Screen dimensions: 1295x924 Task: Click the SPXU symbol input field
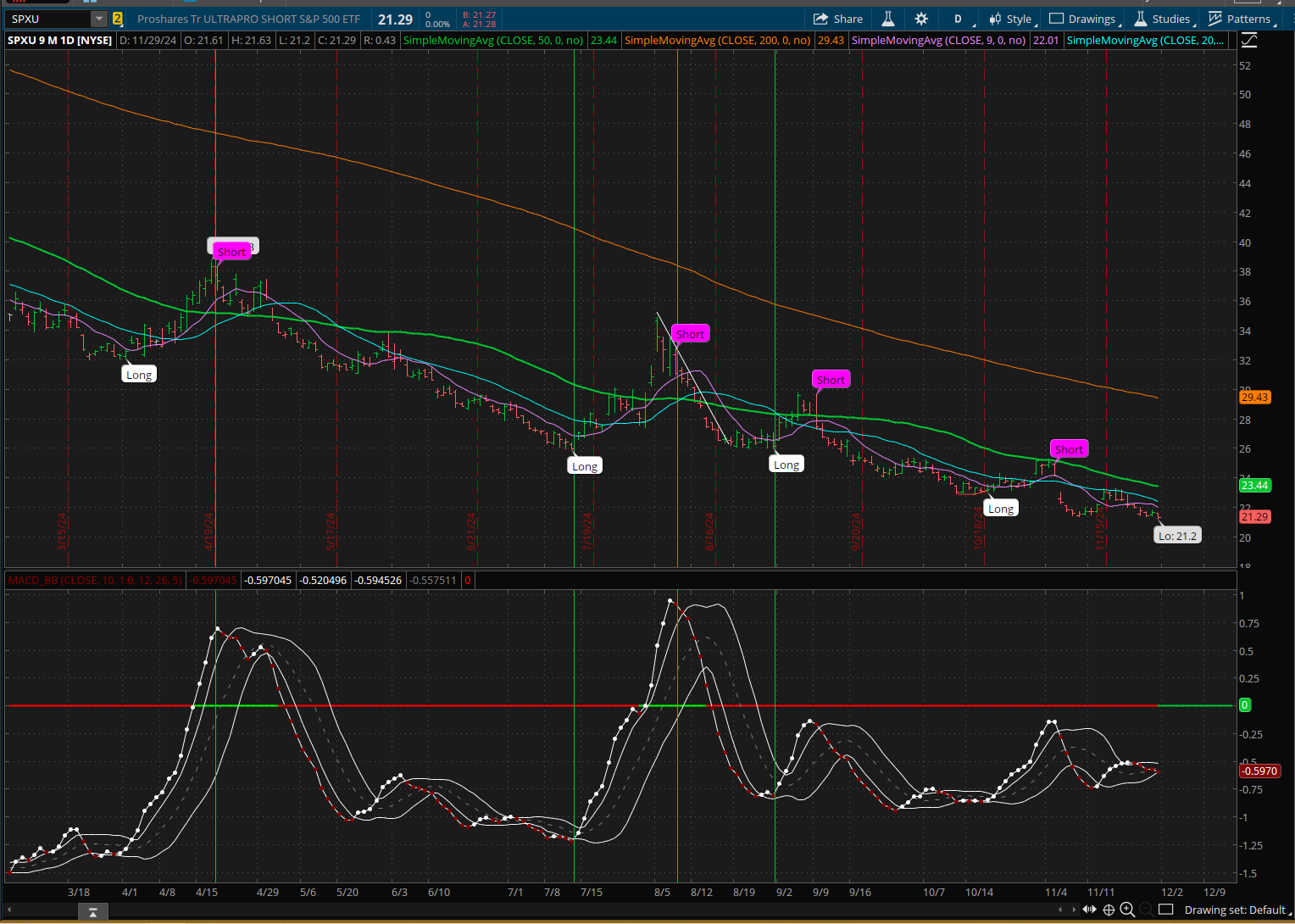(x=49, y=19)
